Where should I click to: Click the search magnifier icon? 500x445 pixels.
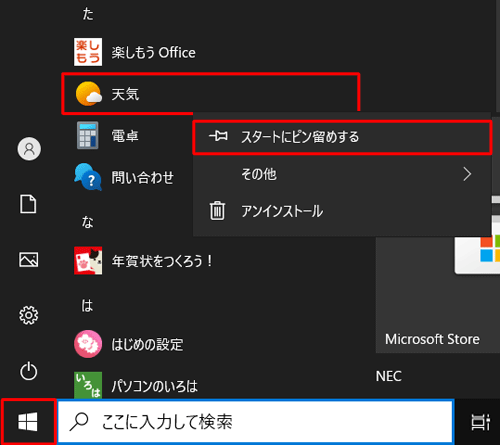79,422
